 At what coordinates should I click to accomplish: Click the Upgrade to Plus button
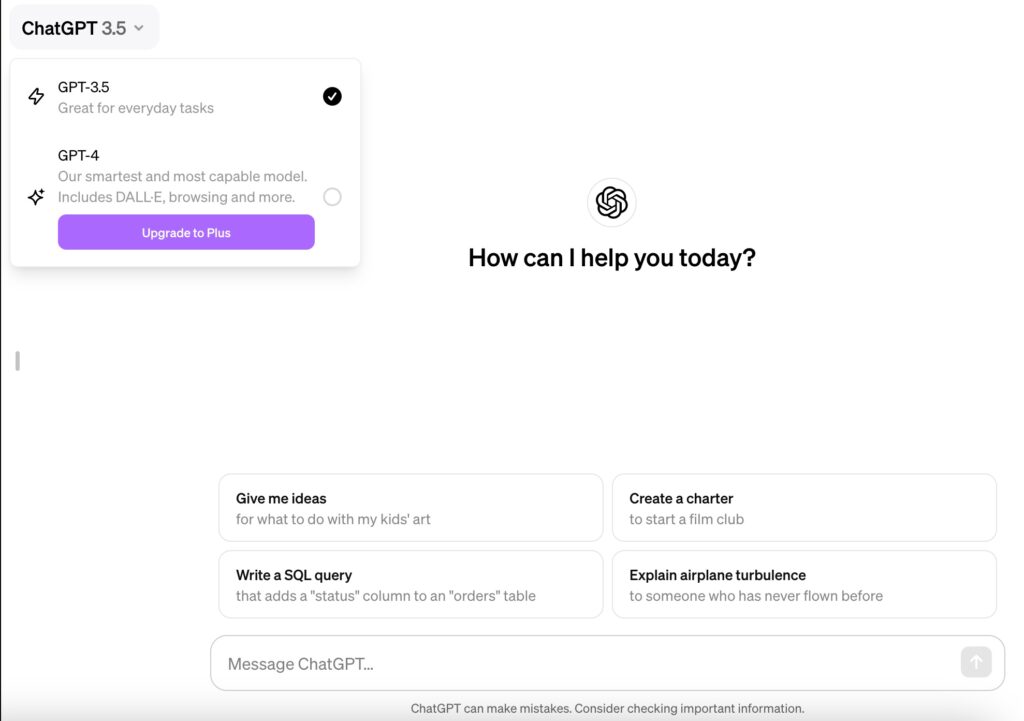tap(186, 232)
